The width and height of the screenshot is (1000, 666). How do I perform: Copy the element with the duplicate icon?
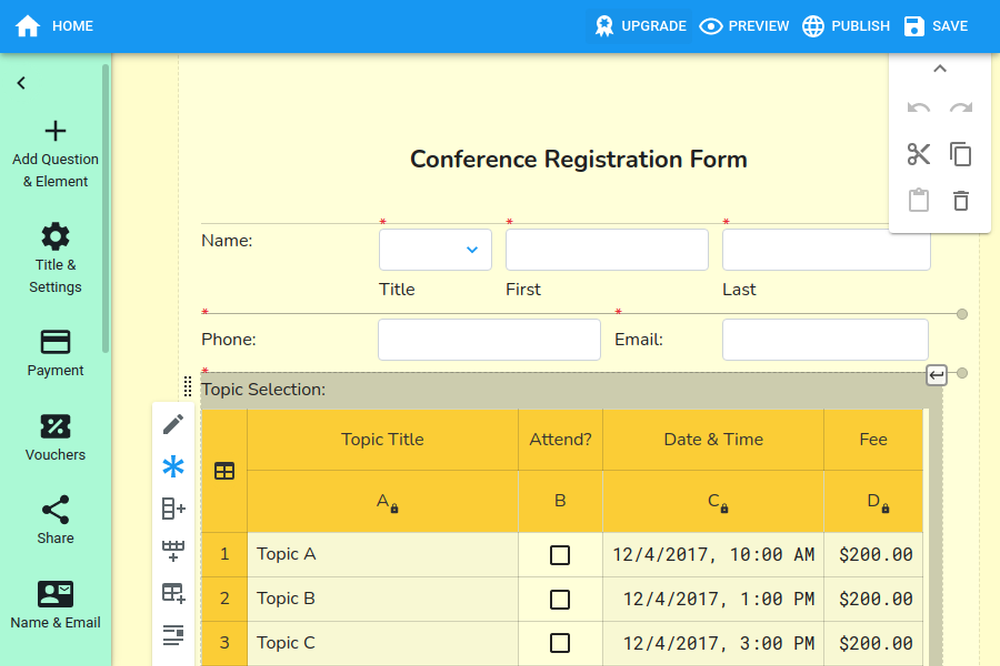960,155
